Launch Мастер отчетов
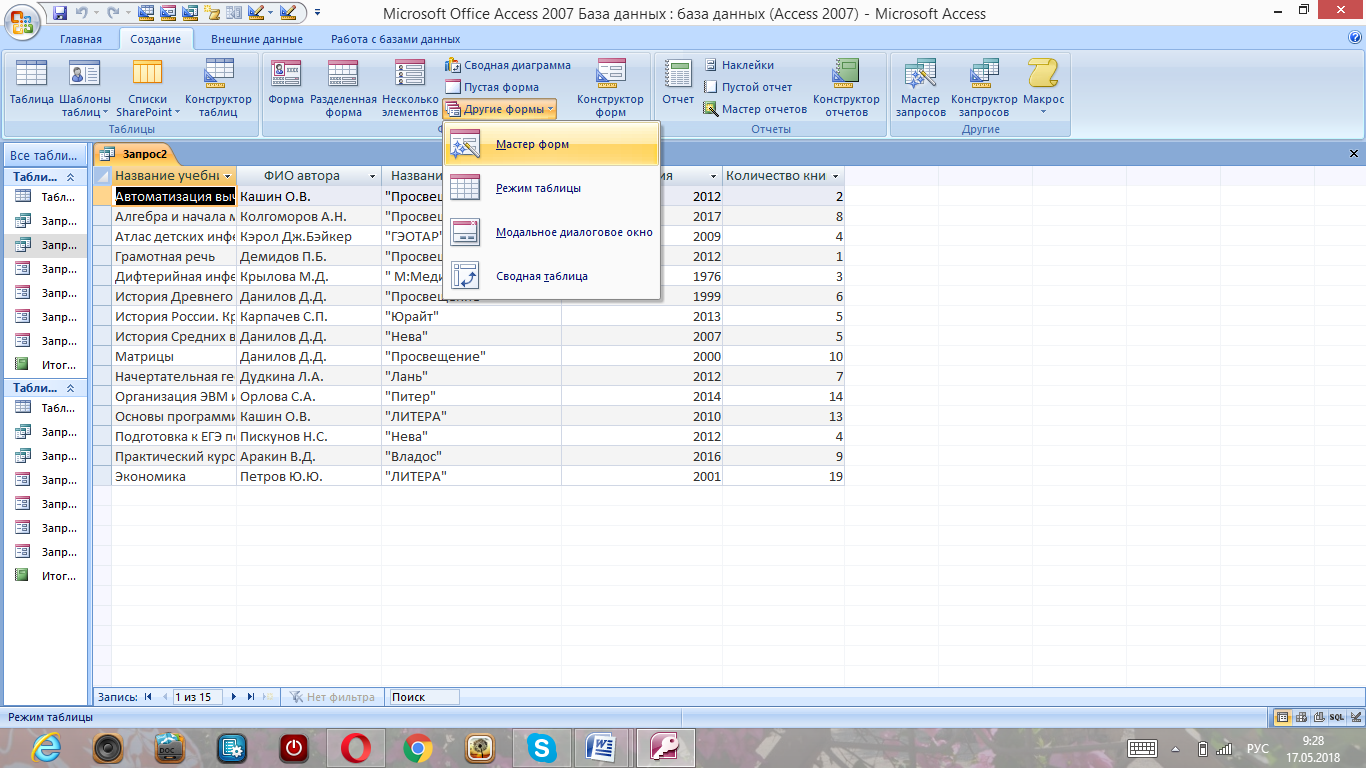This screenshot has width=1366, height=768. tap(755, 109)
